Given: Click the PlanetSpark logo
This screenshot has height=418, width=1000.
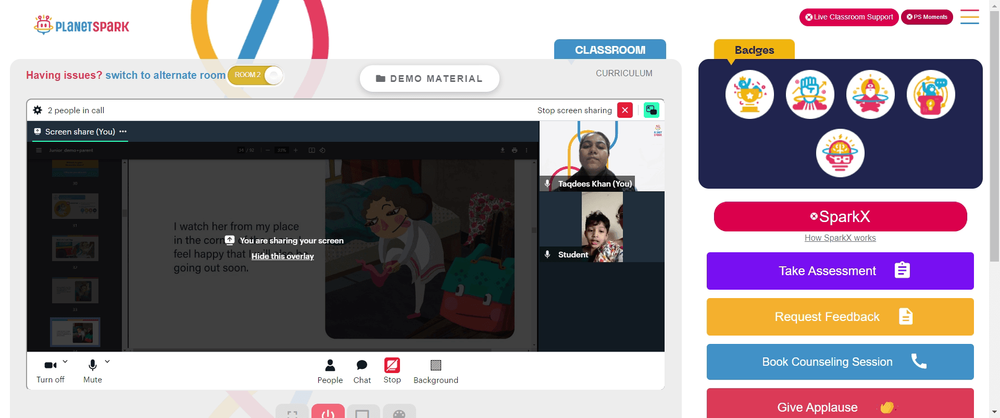Looking at the screenshot, I should coord(82,26).
